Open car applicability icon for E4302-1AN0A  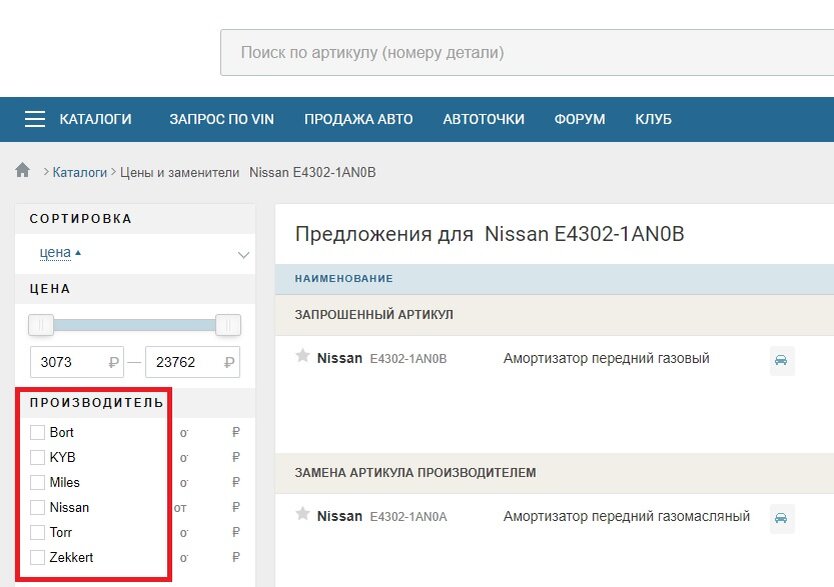click(782, 518)
